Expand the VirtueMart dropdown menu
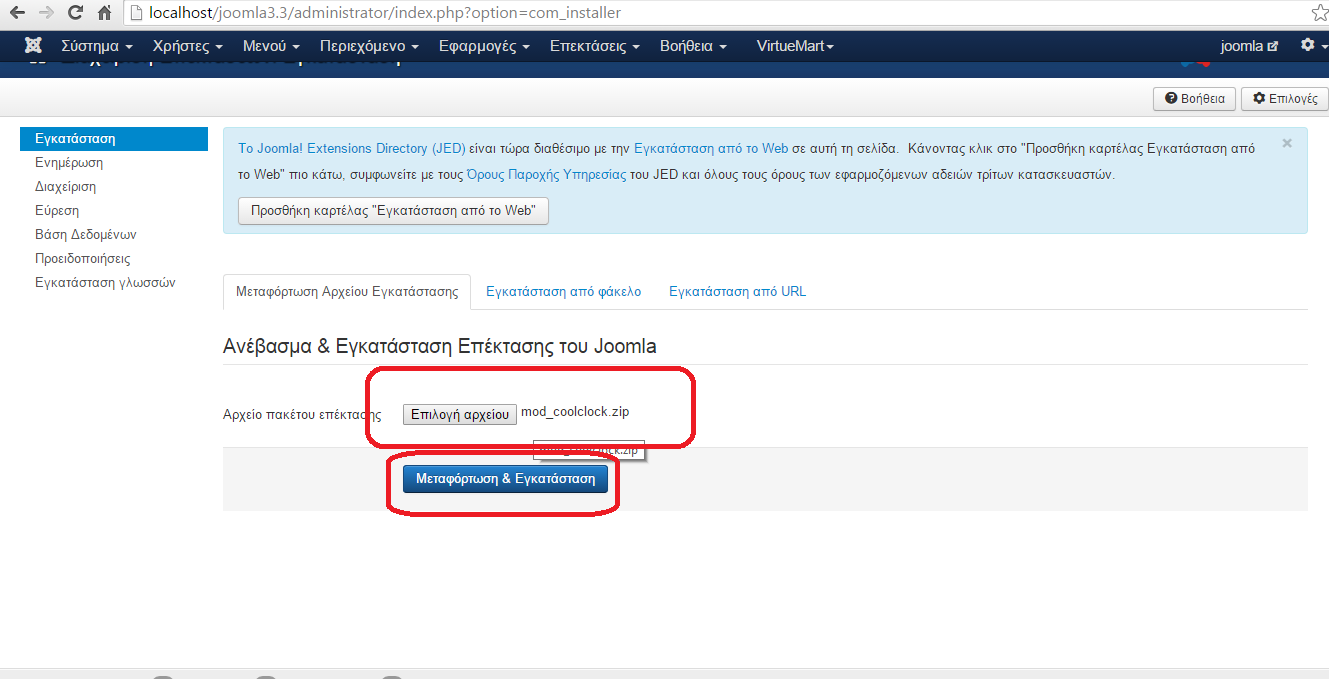The width and height of the screenshot is (1329, 679). tap(795, 46)
